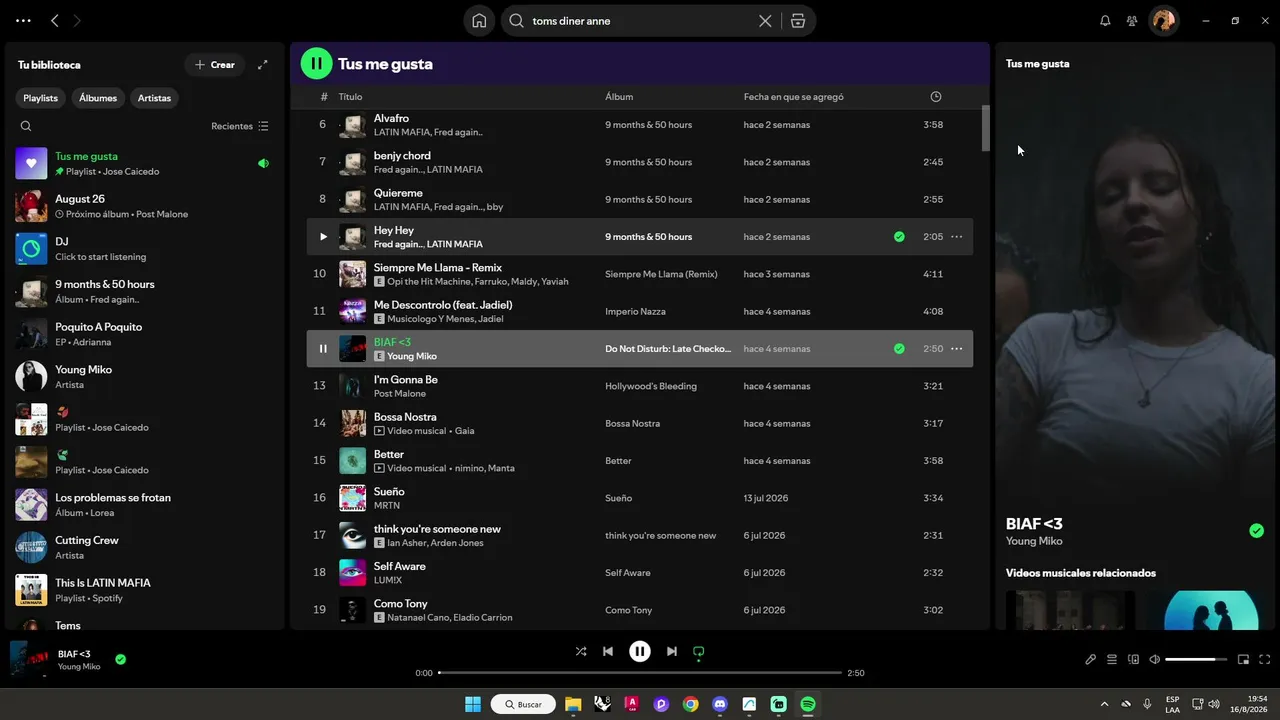This screenshot has width=1280, height=720.
Task: Select the 'Sueño' track title
Action: pyautogui.click(x=389, y=492)
